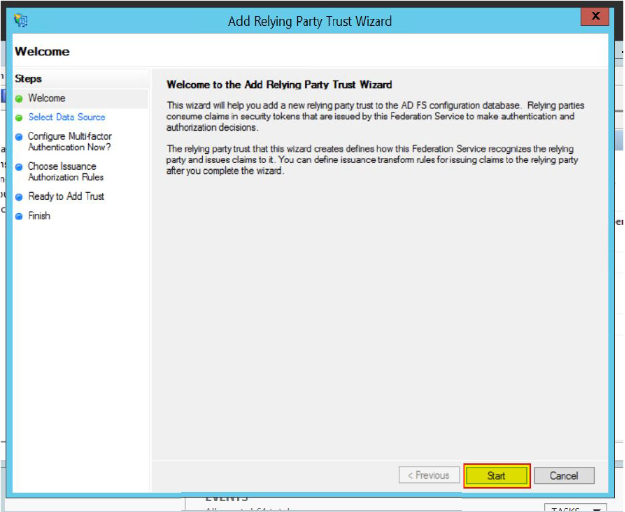This screenshot has height=512, width=625.
Task: Click the wizard window title bar text
Action: tap(310, 21)
